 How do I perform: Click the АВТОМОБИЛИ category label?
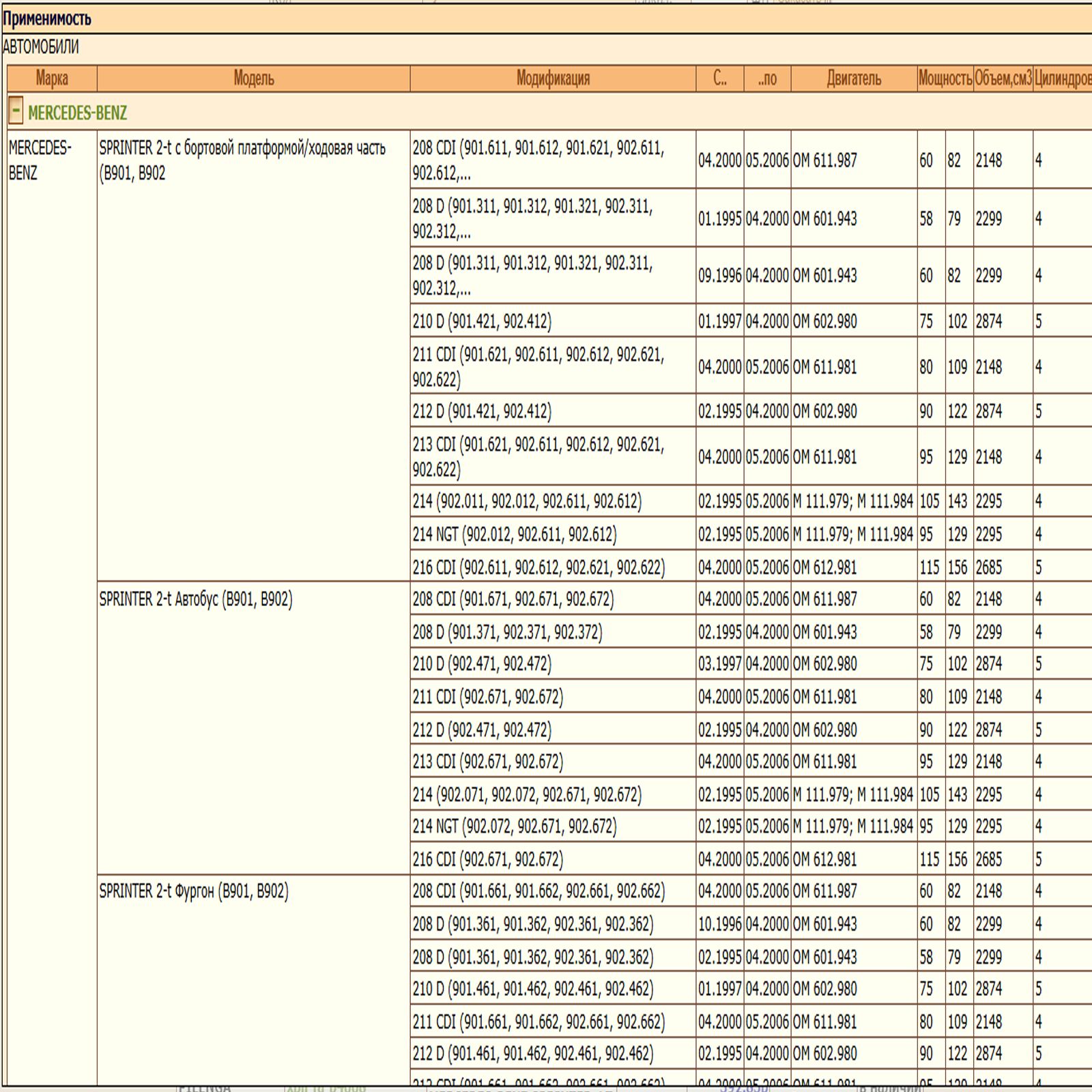(x=41, y=47)
